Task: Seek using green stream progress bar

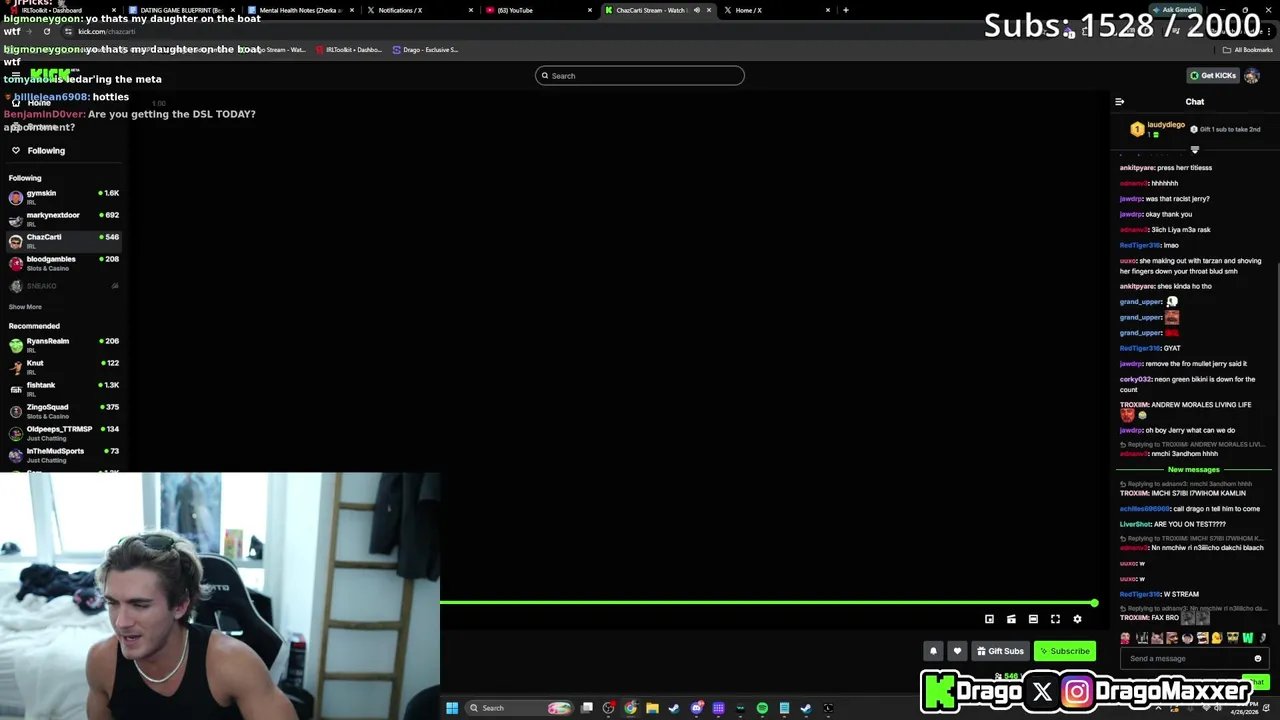Action: [x=768, y=603]
